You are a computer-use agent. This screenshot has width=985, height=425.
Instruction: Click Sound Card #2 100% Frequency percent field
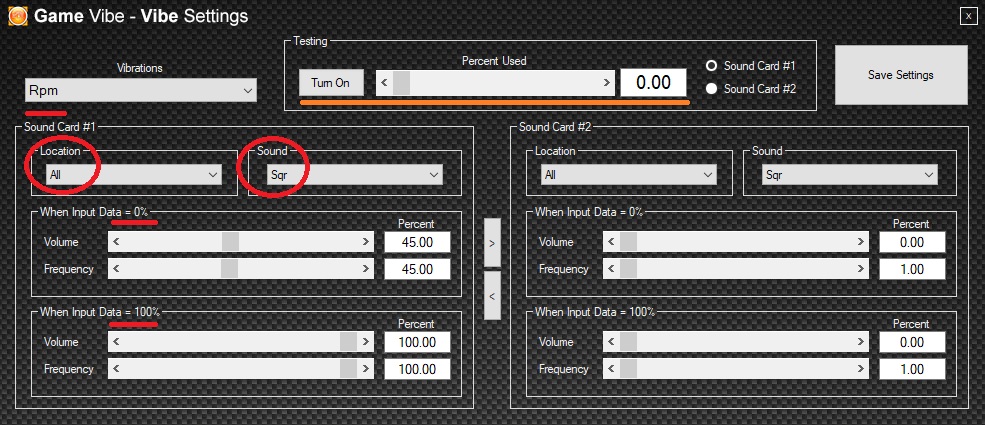pyautogui.click(x=912, y=369)
